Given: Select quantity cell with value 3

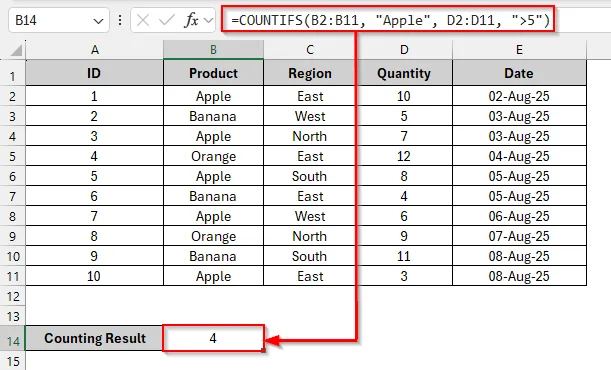Looking at the screenshot, I should click(404, 276).
